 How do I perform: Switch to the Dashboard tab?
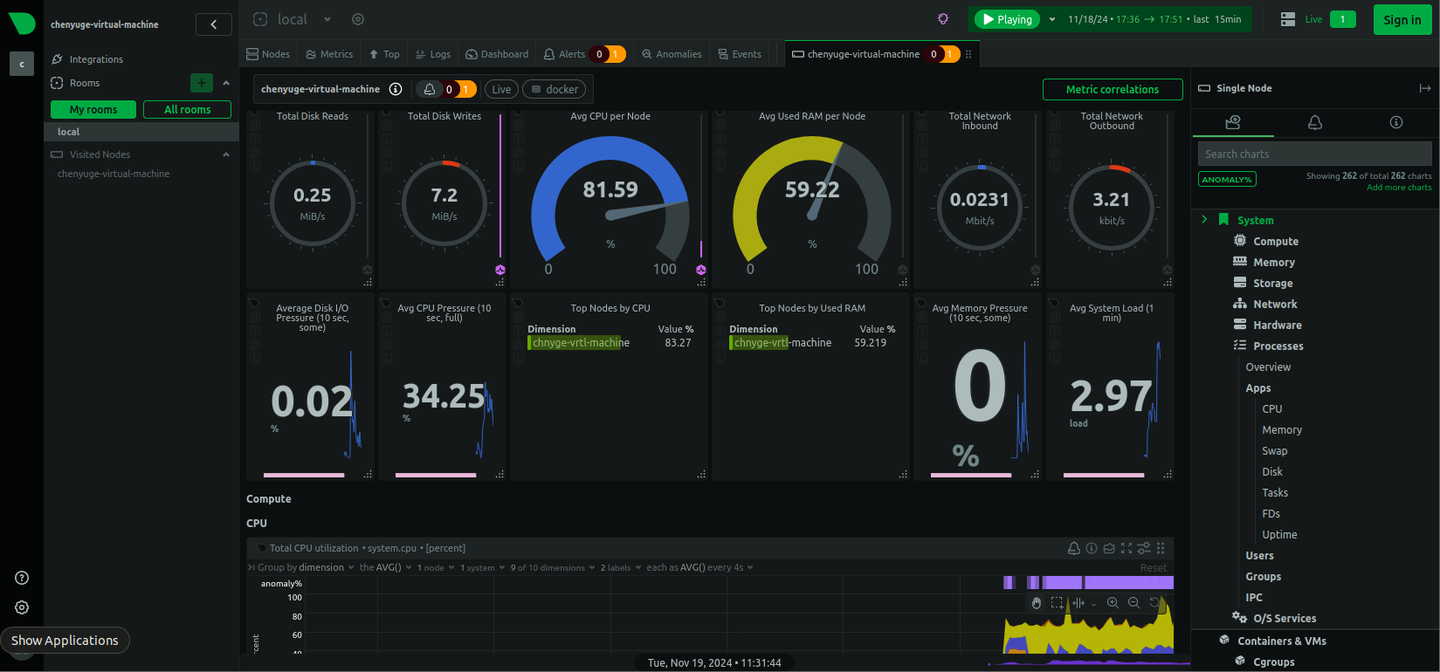tap(497, 54)
